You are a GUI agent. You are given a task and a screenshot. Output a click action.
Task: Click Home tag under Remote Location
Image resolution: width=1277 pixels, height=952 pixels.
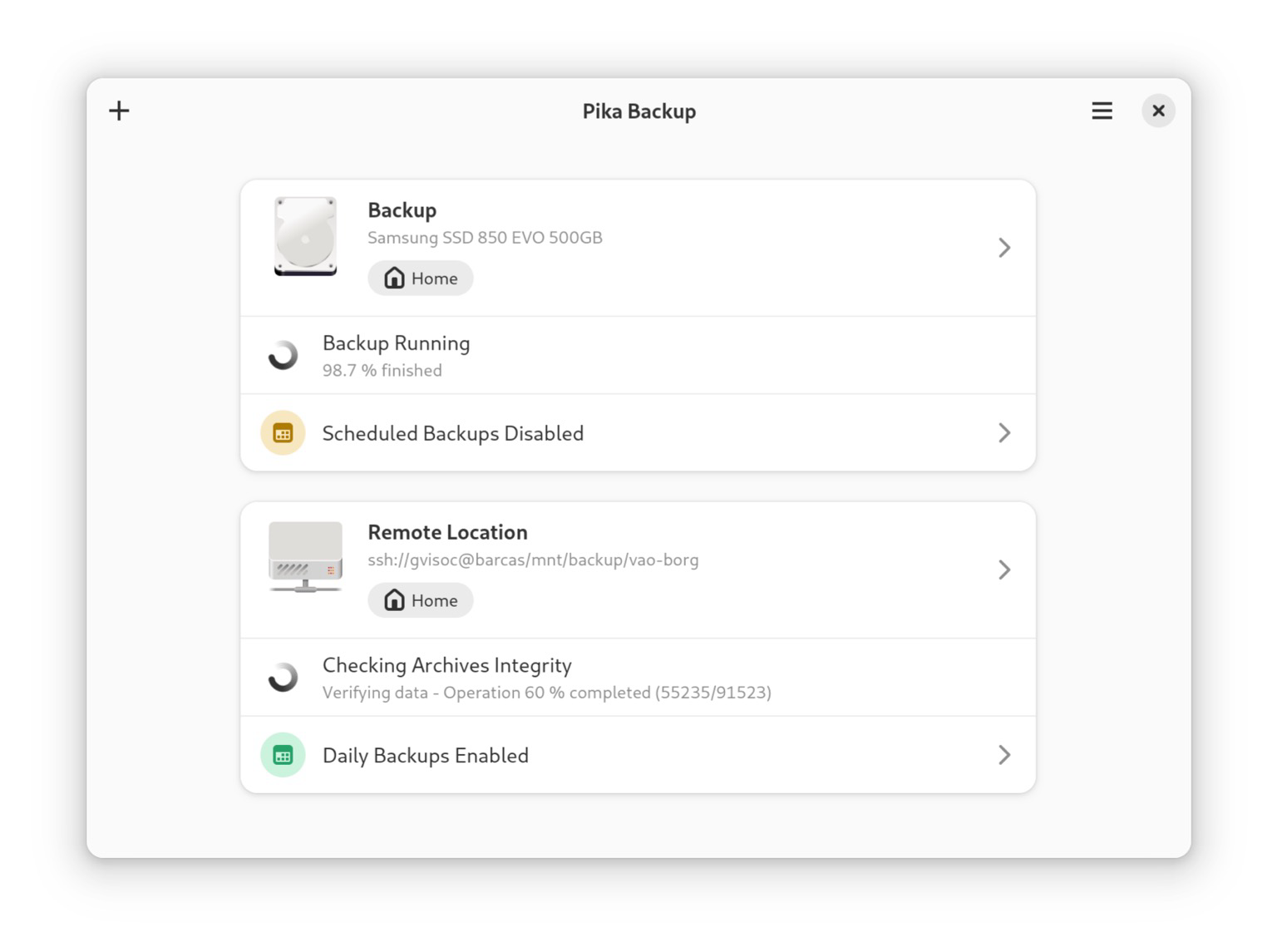click(421, 600)
